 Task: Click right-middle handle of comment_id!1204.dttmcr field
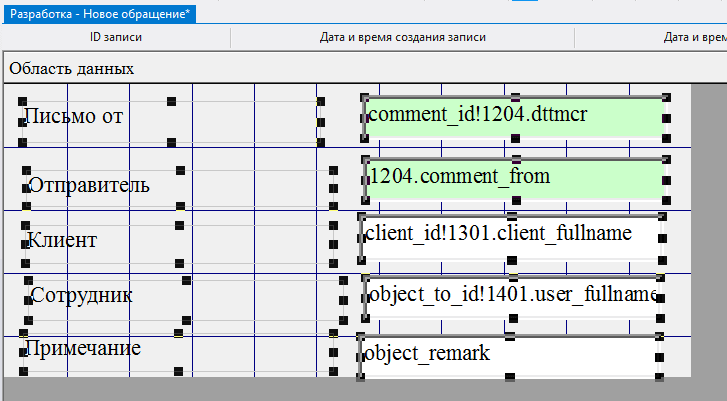click(x=666, y=118)
